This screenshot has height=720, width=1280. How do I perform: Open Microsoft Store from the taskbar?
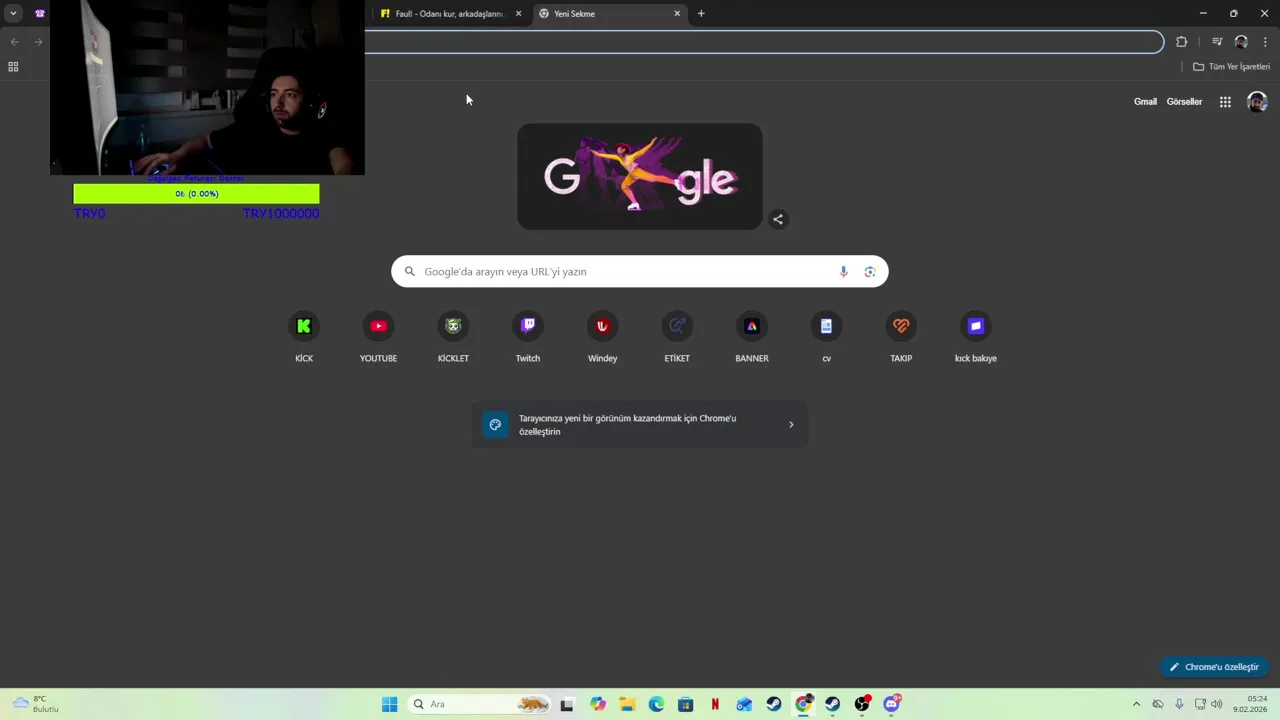coord(685,704)
